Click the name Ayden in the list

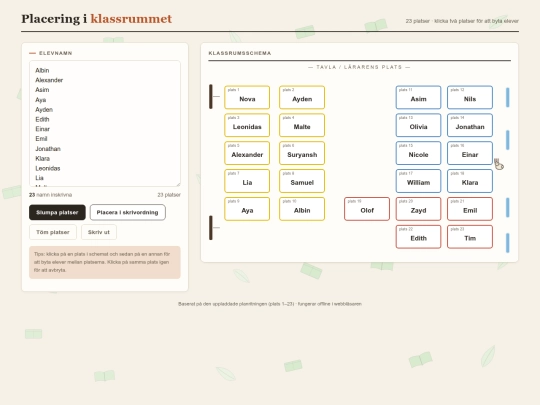coord(44,110)
